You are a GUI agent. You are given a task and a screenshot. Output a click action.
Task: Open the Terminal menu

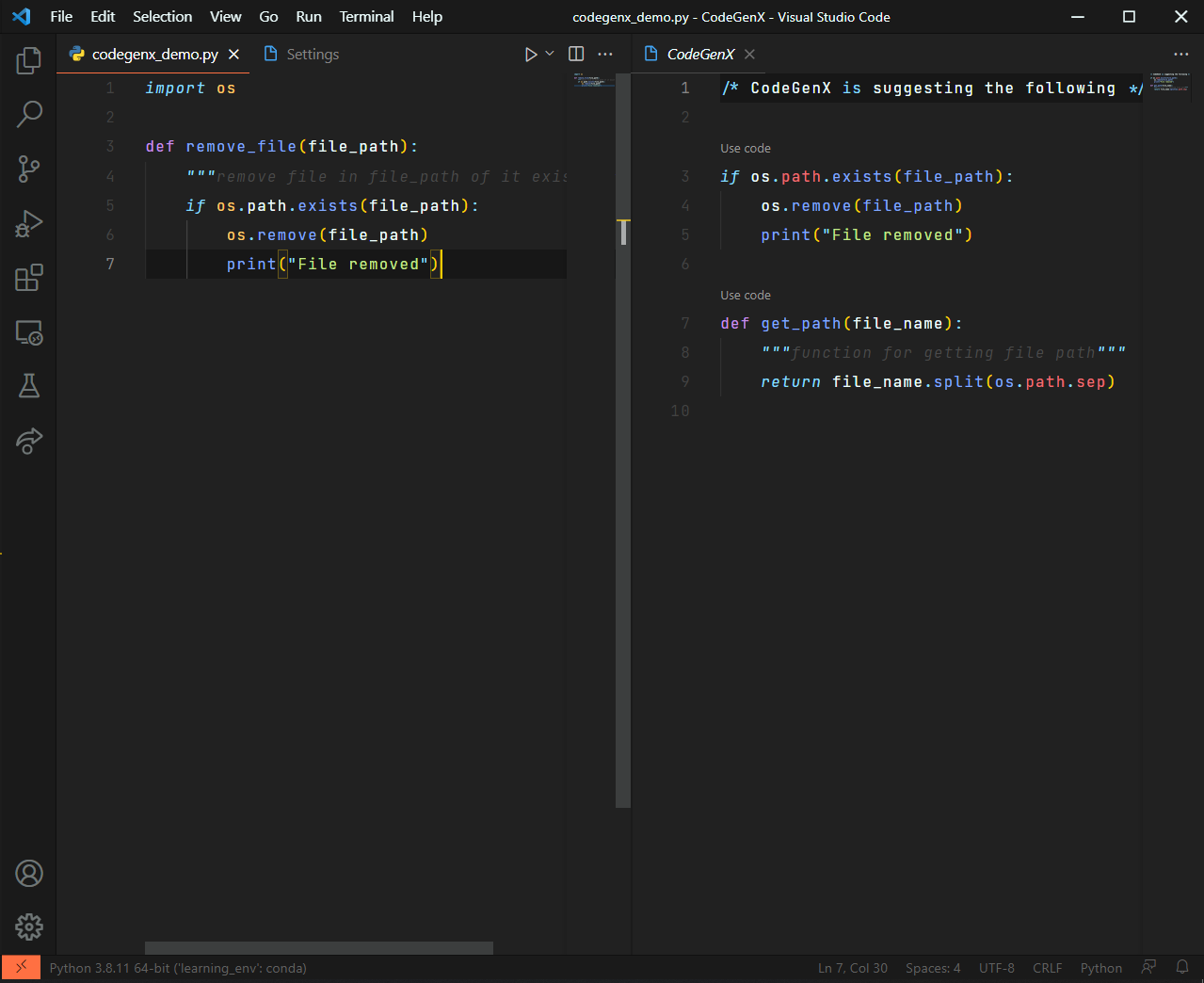point(366,17)
